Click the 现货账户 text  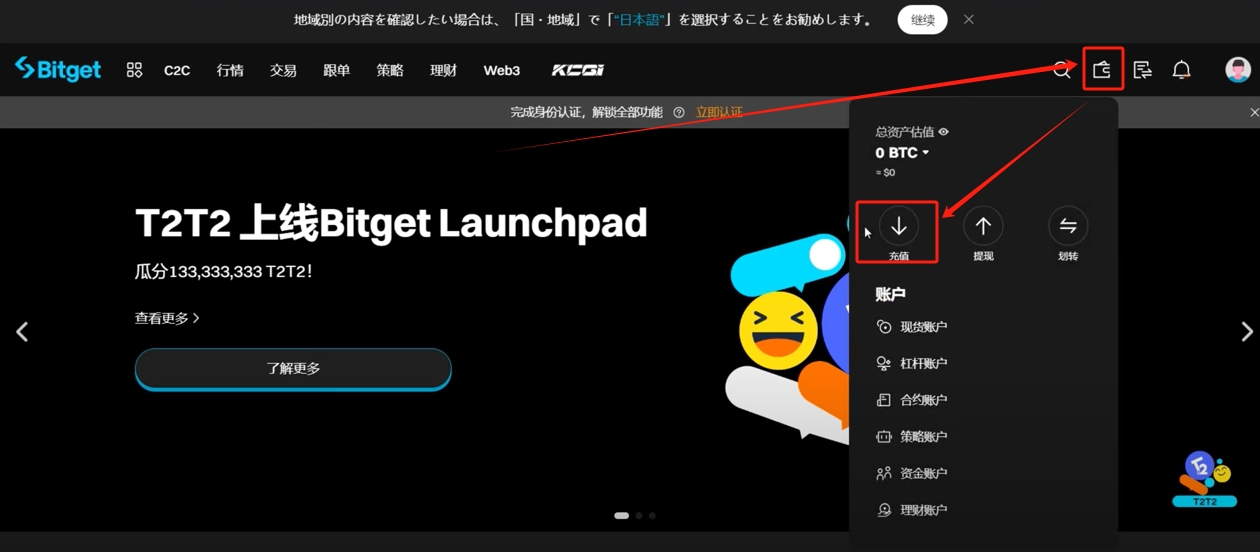click(x=923, y=327)
